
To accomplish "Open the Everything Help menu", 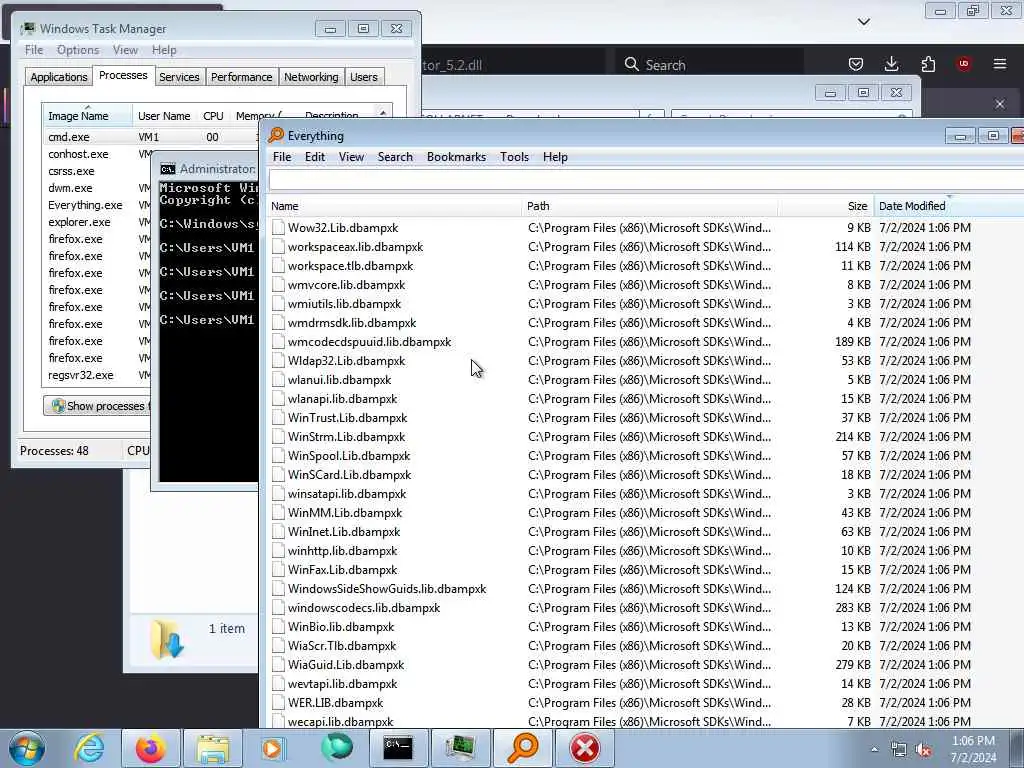I will pos(555,157).
